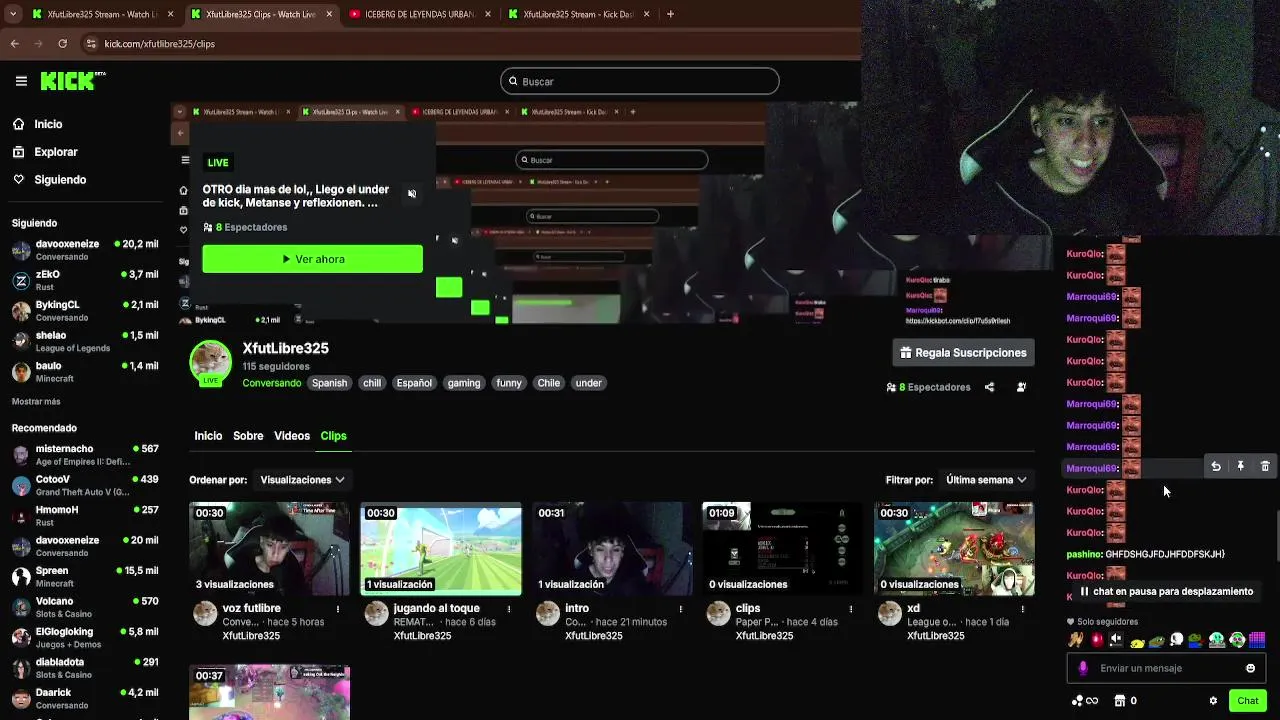Open the shop icon showing 0
Viewport: 1280px width, 720px height.
pos(1126,701)
